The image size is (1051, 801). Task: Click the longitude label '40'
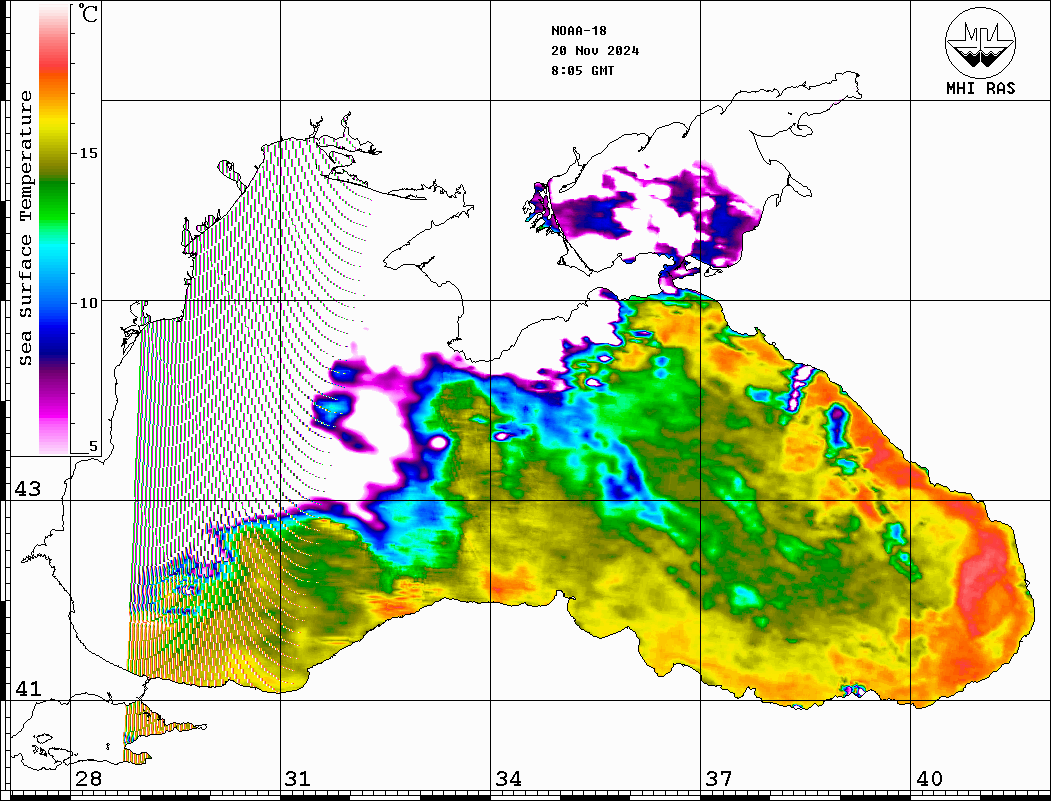tap(929, 779)
